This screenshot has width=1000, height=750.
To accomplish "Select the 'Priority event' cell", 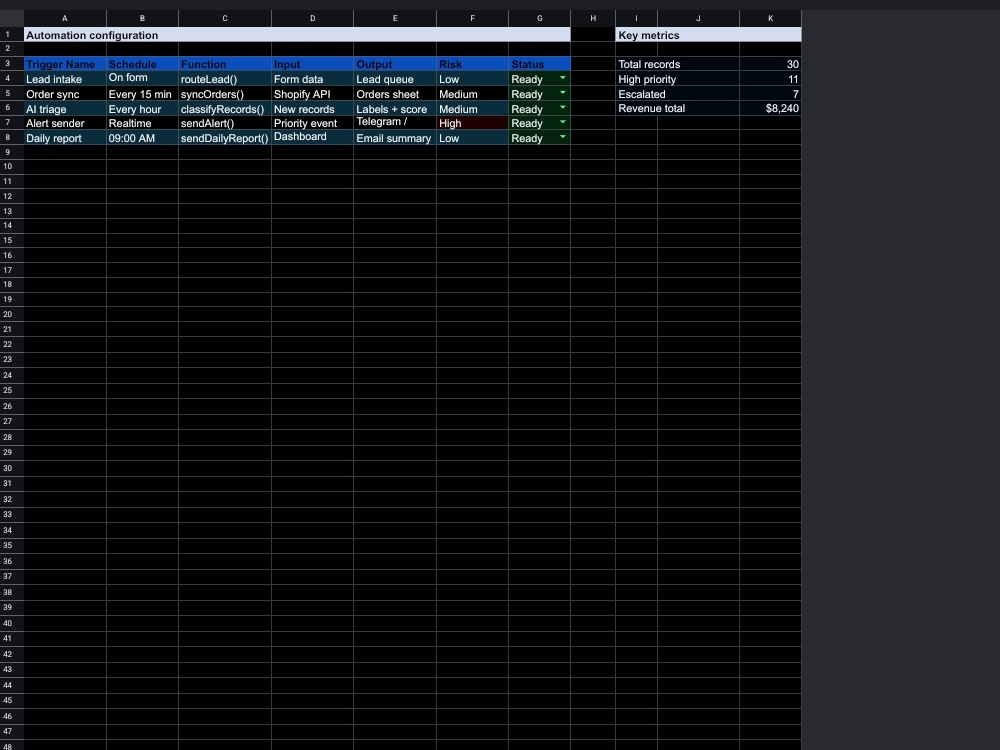I will coord(312,123).
